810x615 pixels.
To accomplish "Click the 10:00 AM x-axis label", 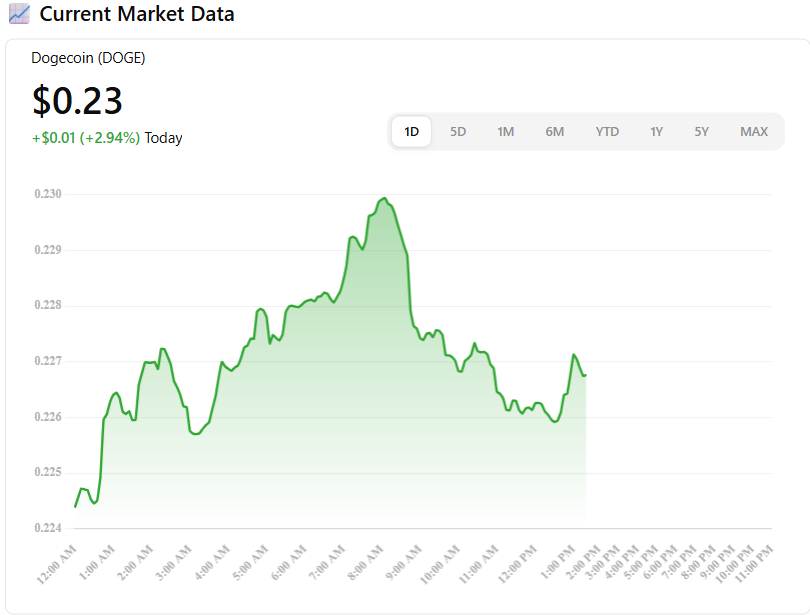I will (440, 564).
